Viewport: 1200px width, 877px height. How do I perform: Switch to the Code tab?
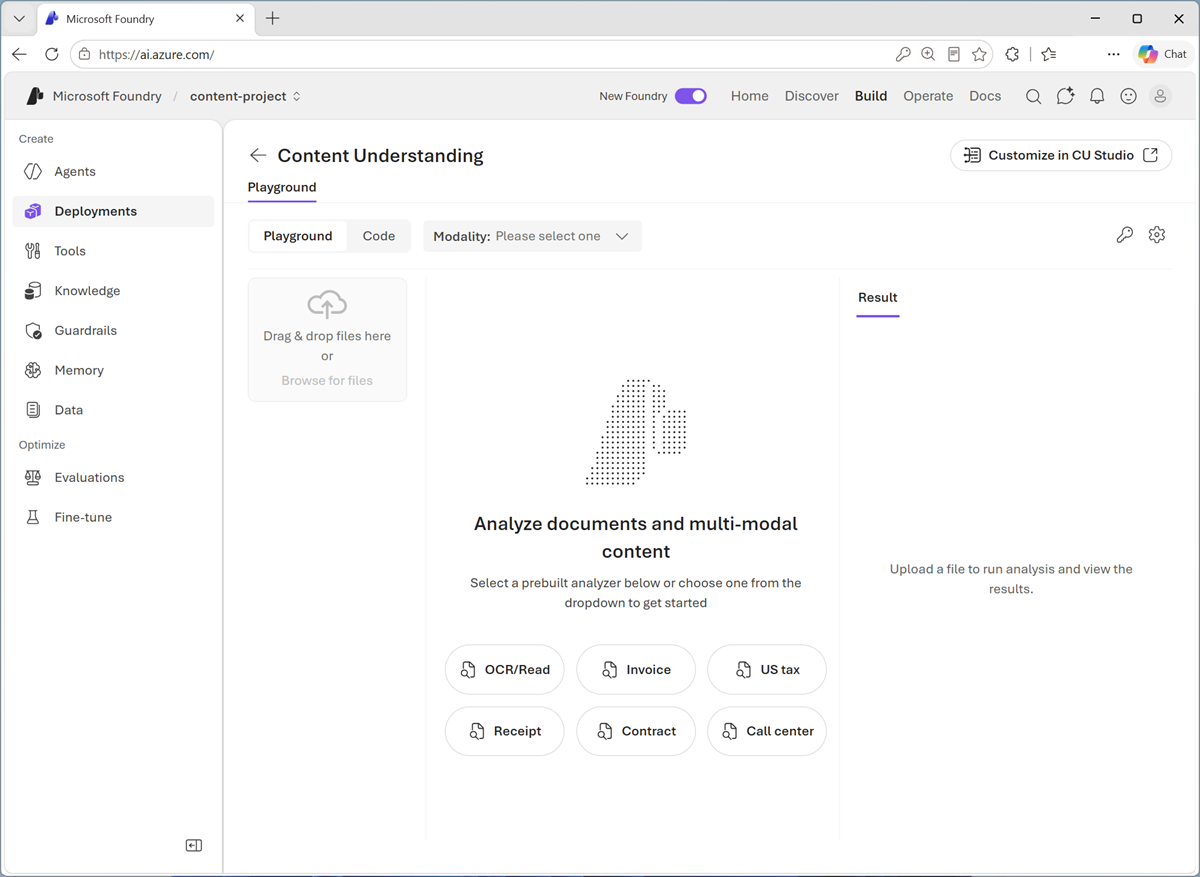click(x=379, y=236)
